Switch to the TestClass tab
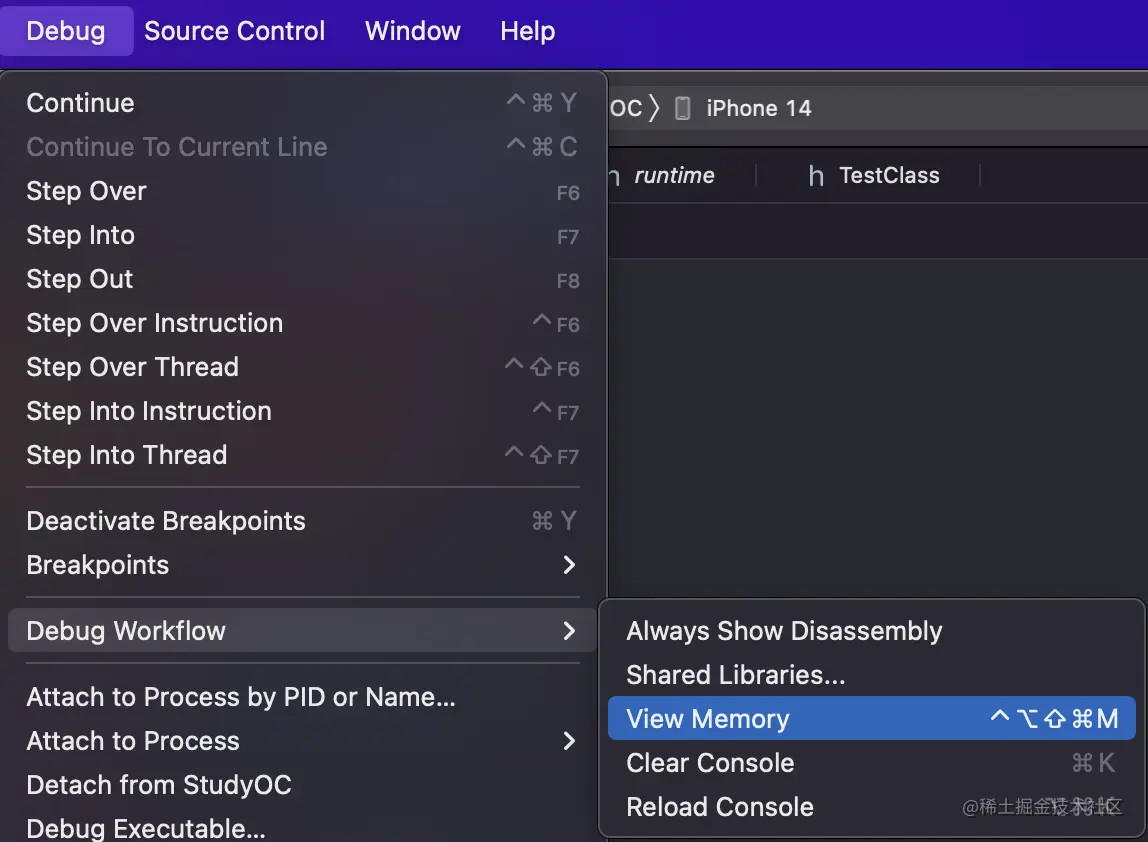Viewport: 1148px width, 842px height. 888,176
